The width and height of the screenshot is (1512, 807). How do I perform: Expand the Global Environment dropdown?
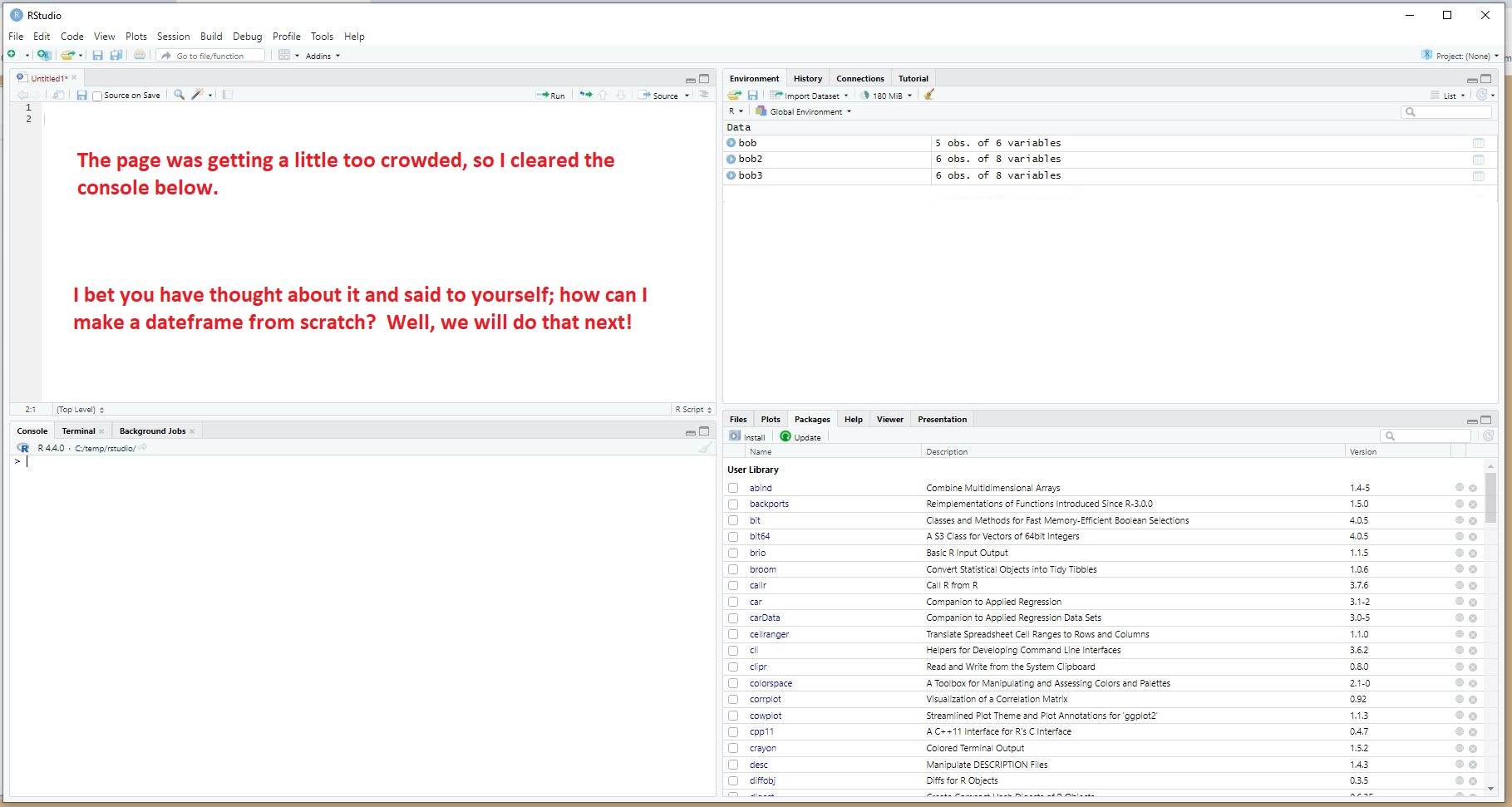coord(804,112)
